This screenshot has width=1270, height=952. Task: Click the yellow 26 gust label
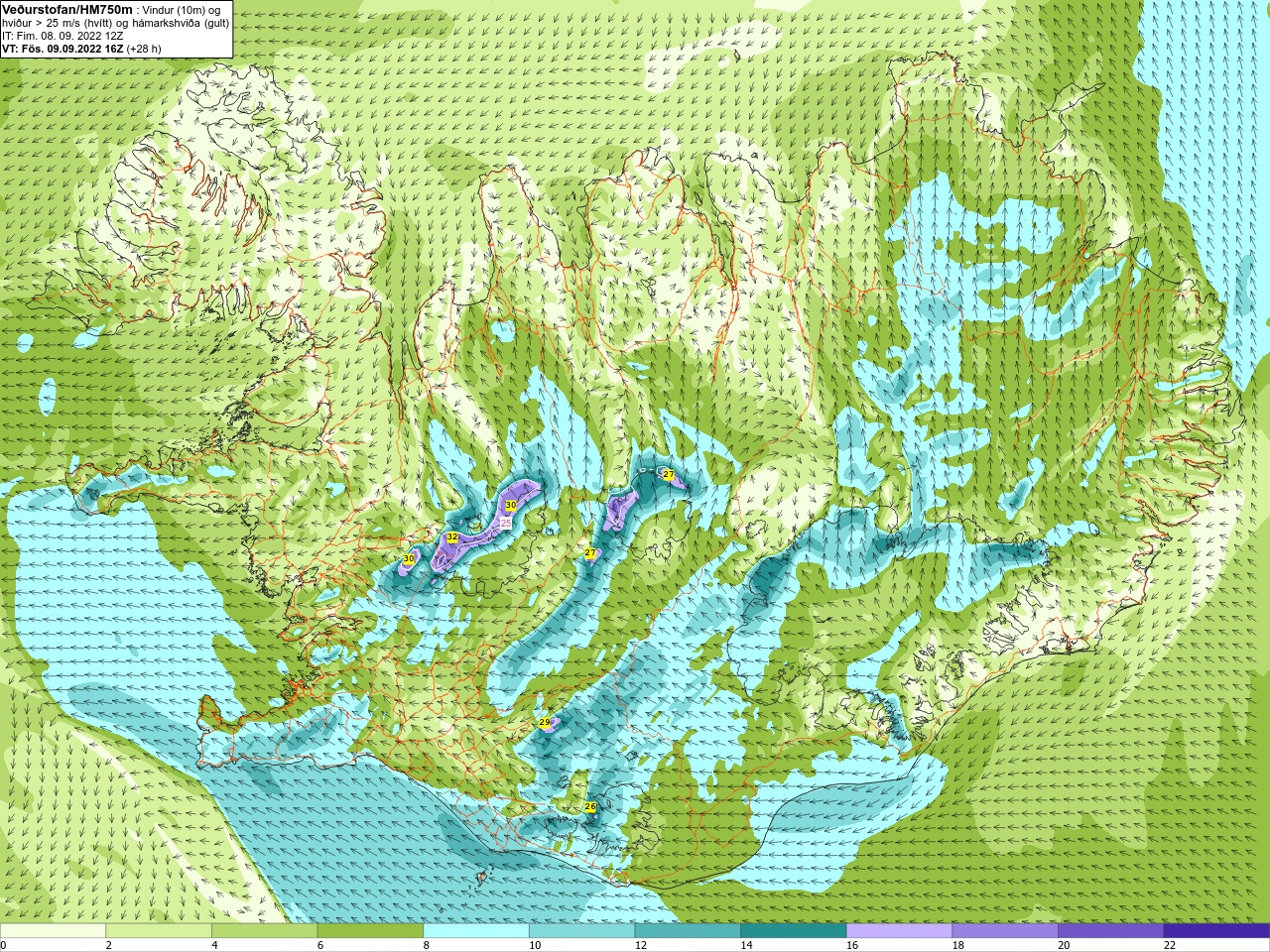(590, 807)
